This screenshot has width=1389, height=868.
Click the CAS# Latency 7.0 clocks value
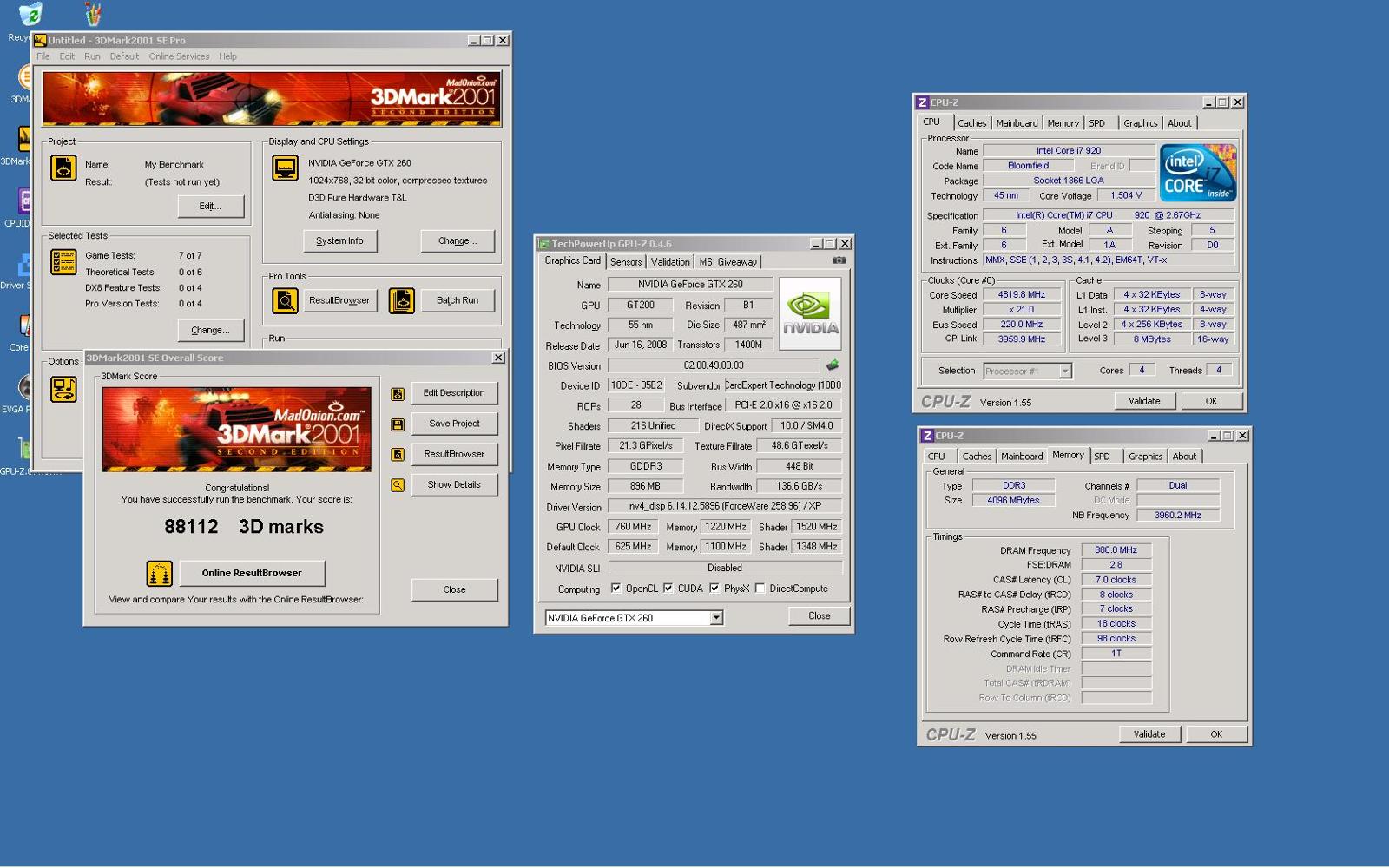click(1116, 580)
